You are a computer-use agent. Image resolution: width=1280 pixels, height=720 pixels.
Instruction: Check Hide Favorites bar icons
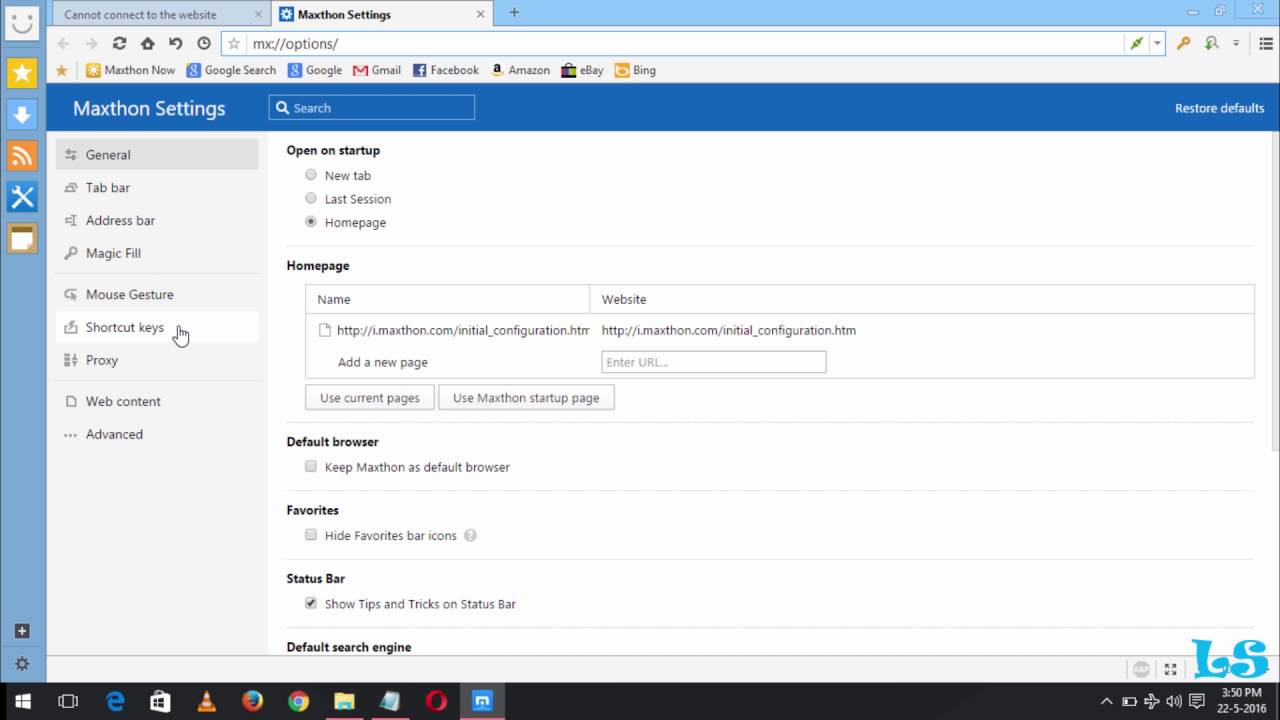tap(311, 535)
